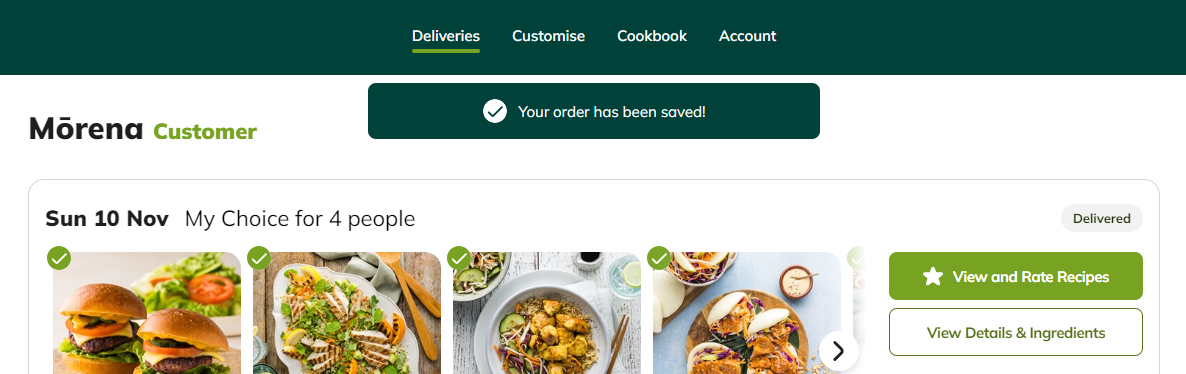
Task: Click the View and Rate Recipes button
Action: pyautogui.click(x=1015, y=276)
